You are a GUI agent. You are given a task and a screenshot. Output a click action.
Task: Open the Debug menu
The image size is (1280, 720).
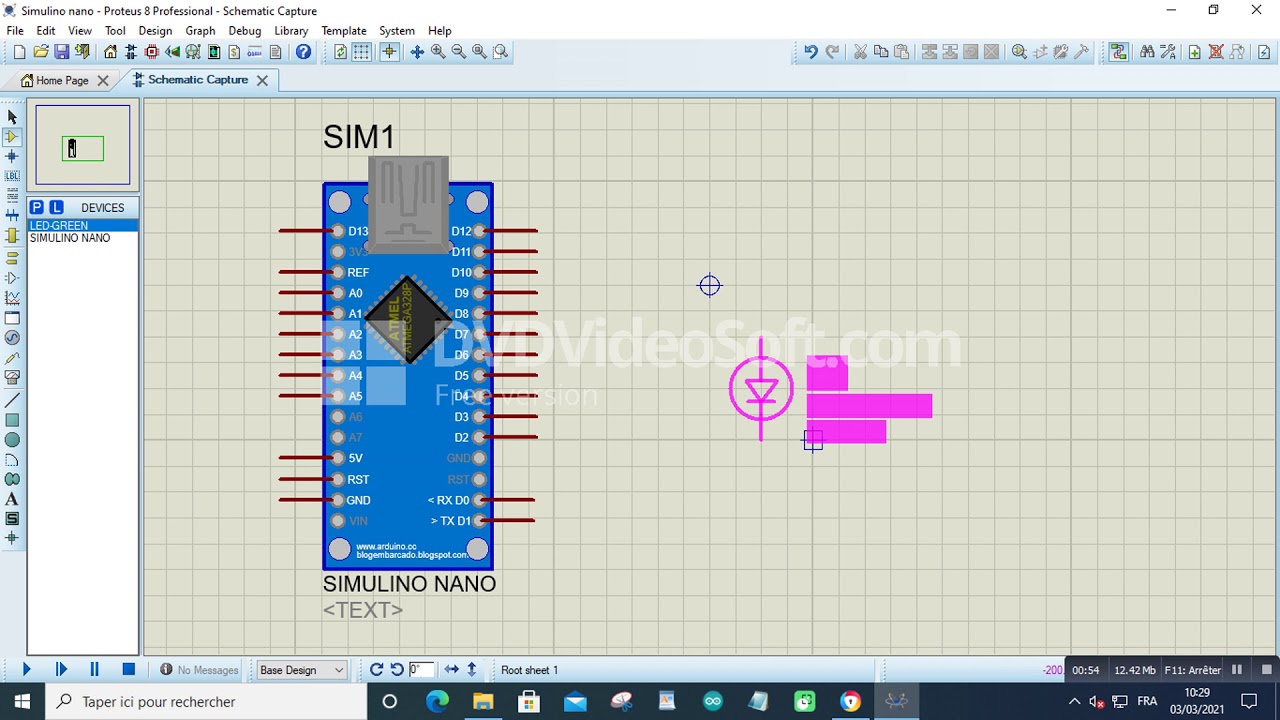coord(244,31)
